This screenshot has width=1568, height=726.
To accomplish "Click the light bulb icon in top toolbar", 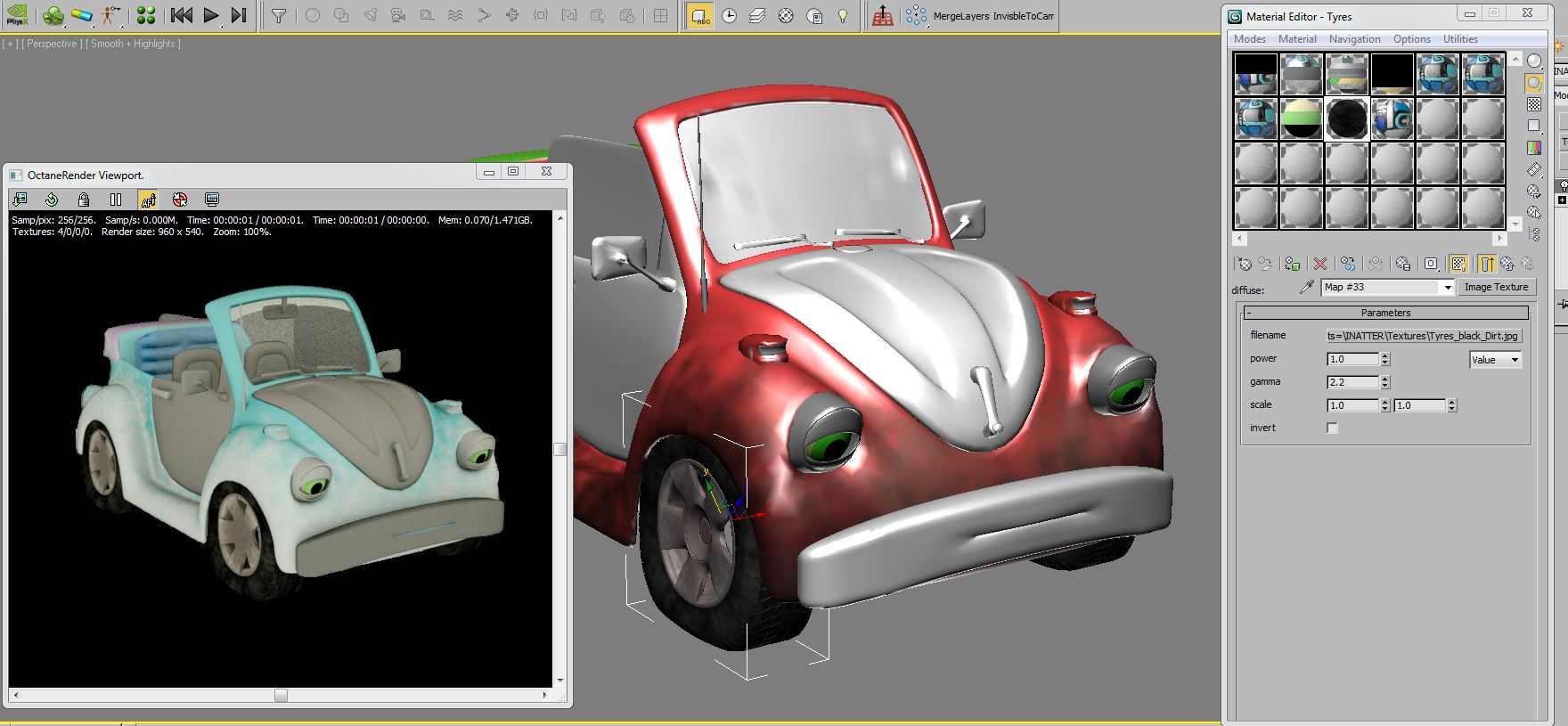I will 843,16.
